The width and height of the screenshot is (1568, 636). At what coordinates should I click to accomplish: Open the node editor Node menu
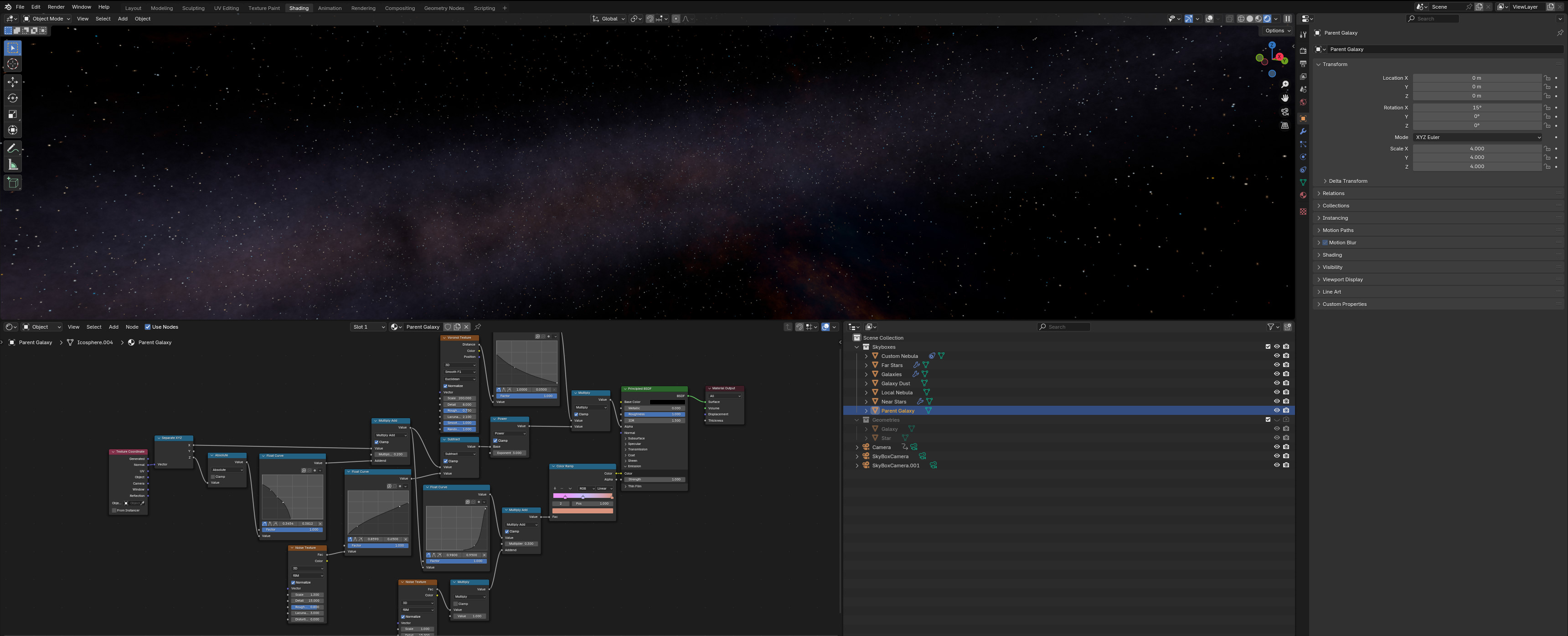[x=132, y=327]
